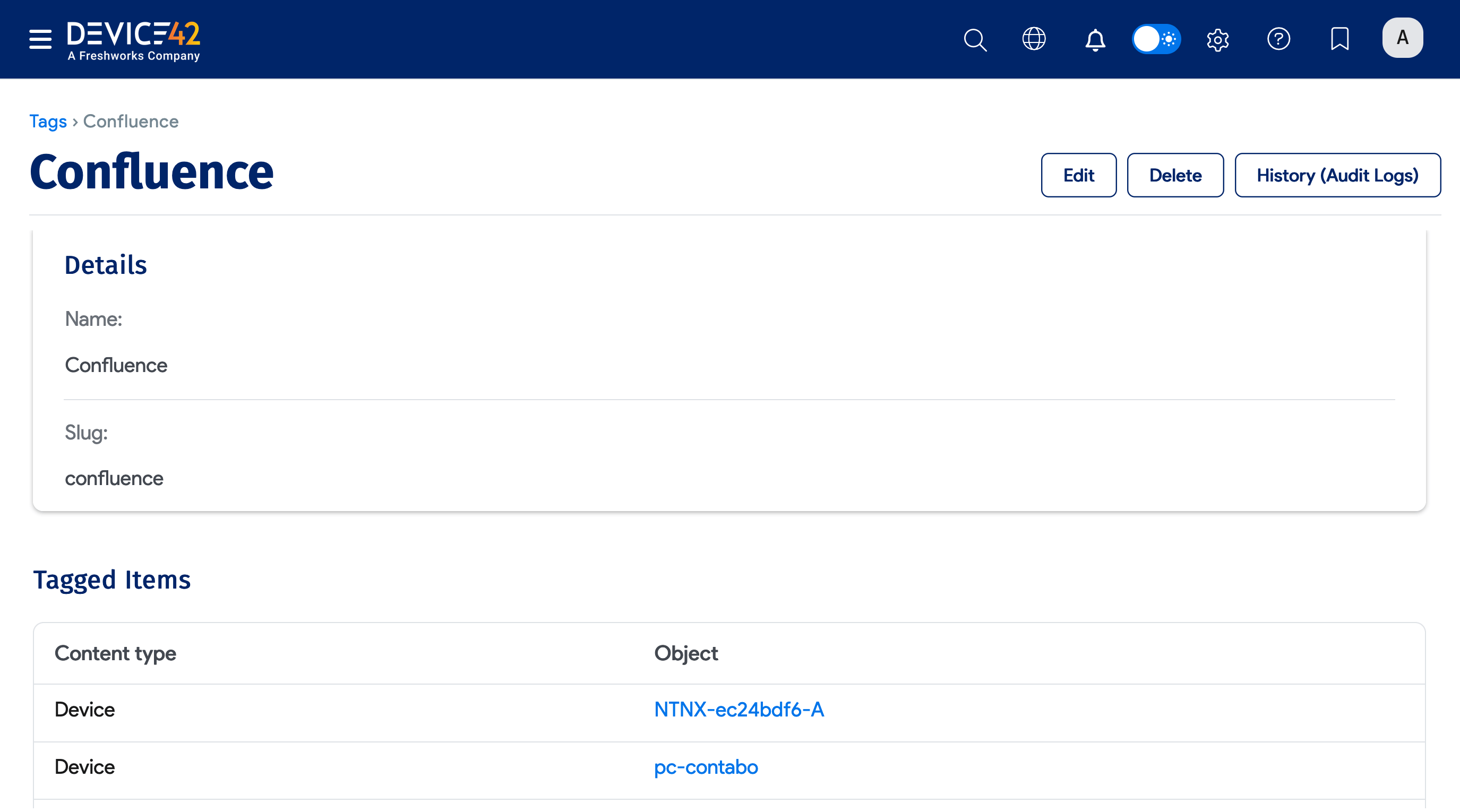The image size is (1460, 812).
Task: Click the Edit button
Action: [1079, 175]
